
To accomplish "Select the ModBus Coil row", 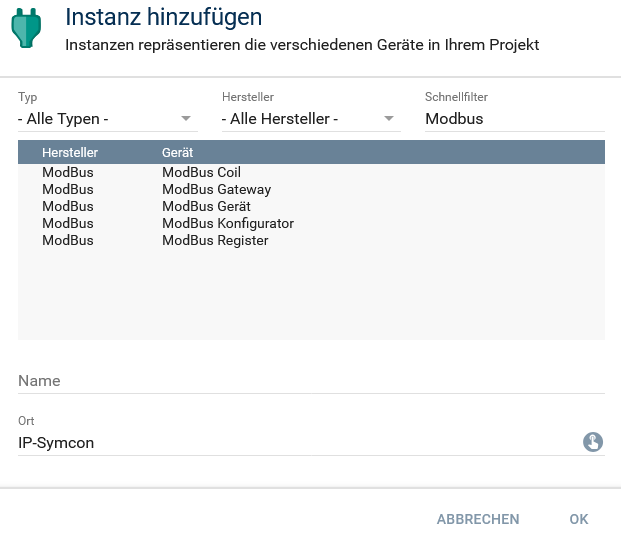I will click(201, 172).
